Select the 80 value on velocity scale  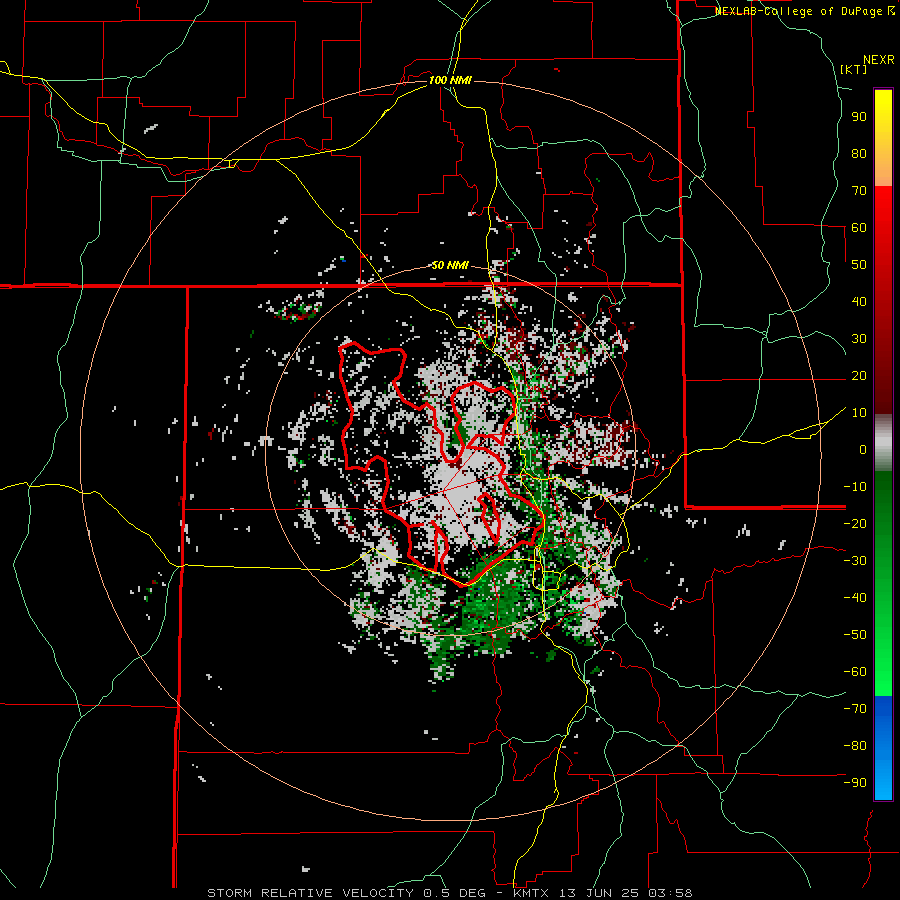(859, 154)
